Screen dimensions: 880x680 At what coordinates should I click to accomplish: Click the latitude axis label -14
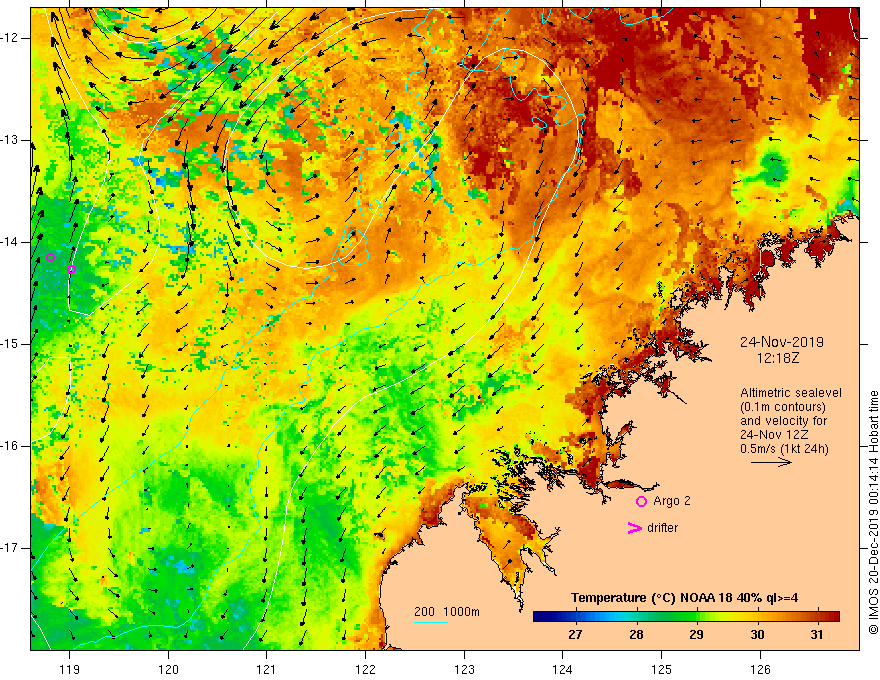coord(11,242)
